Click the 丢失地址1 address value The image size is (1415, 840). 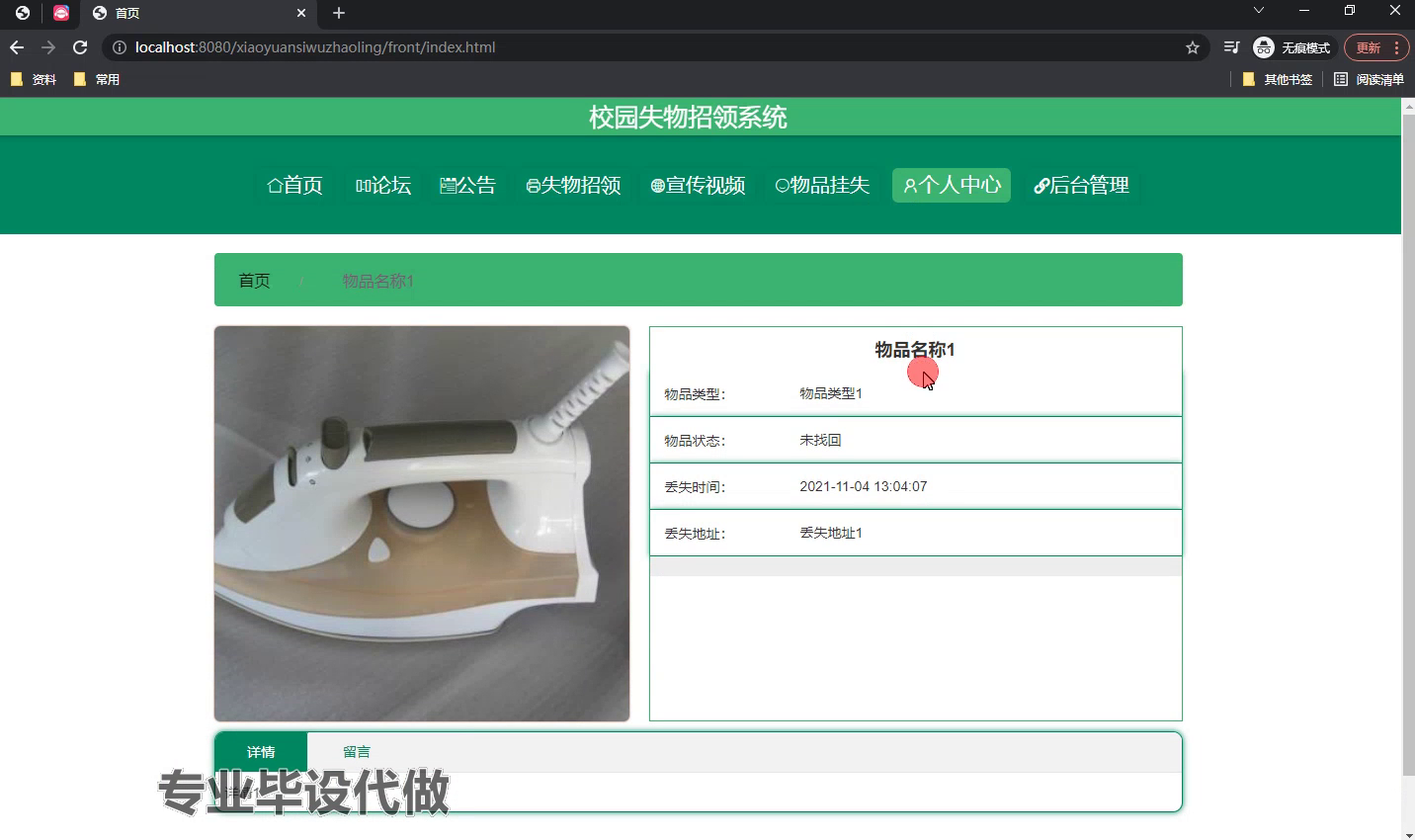(831, 533)
